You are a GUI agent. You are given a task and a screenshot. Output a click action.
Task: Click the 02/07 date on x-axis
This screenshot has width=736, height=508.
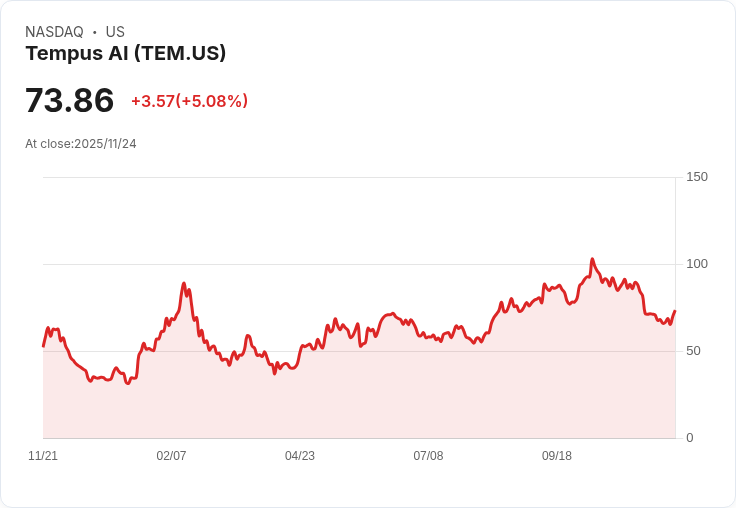171,456
